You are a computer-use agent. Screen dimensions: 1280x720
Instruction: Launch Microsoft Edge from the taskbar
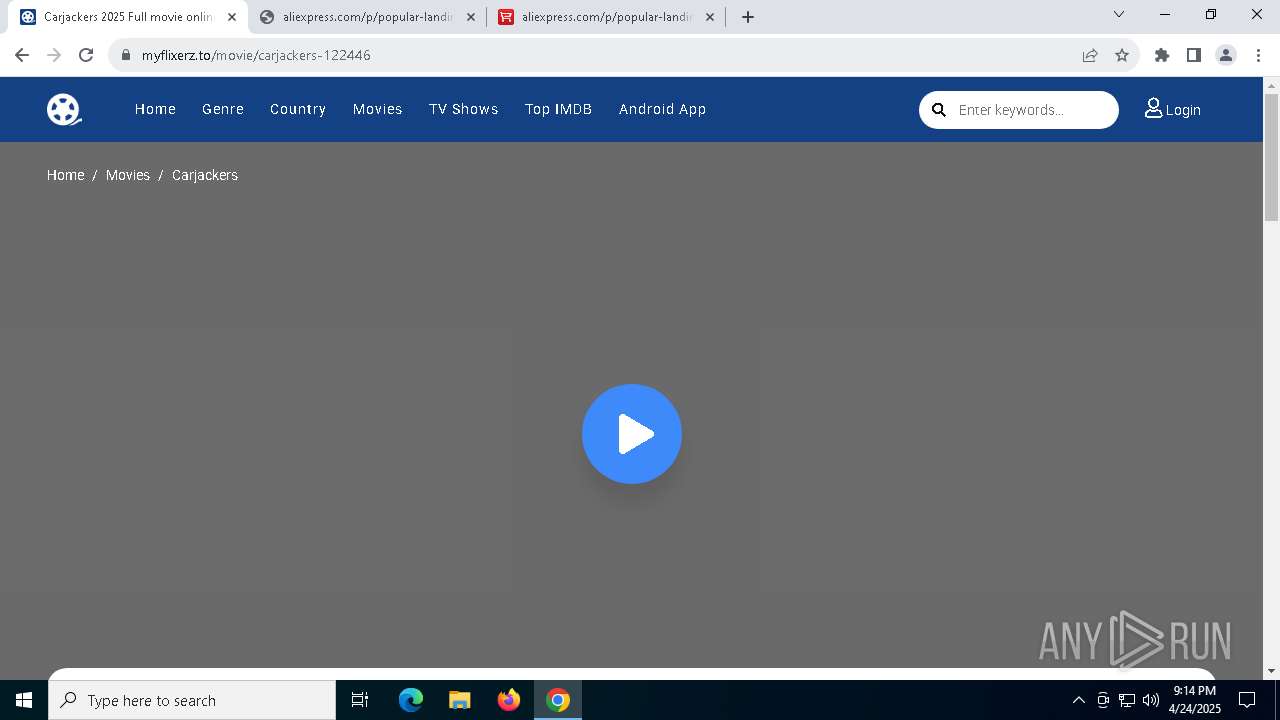(411, 700)
